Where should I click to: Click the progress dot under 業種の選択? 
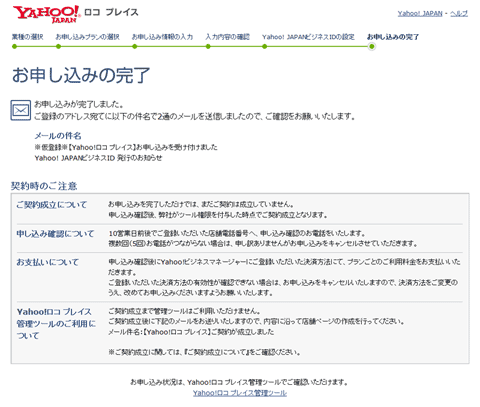tap(14, 47)
